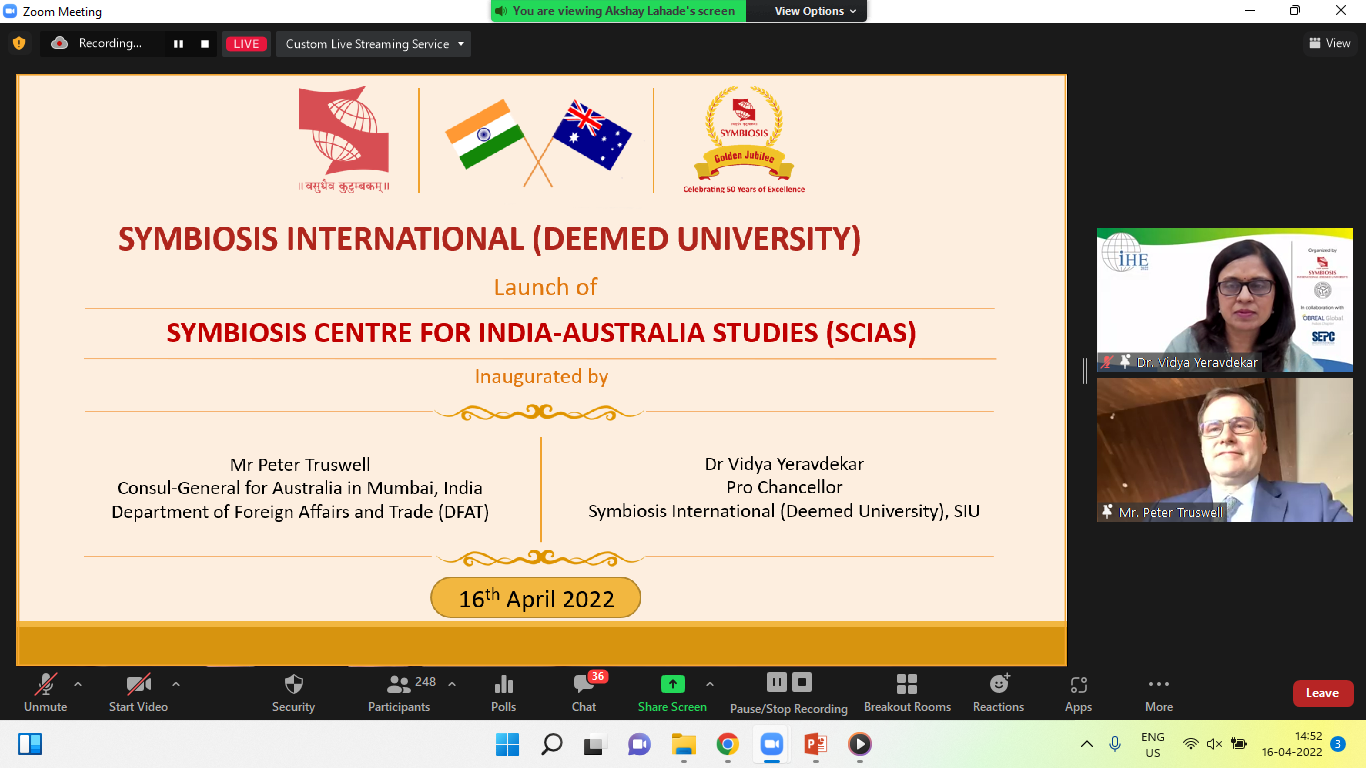
Task: Open the Windows Start menu
Action: tap(507, 744)
